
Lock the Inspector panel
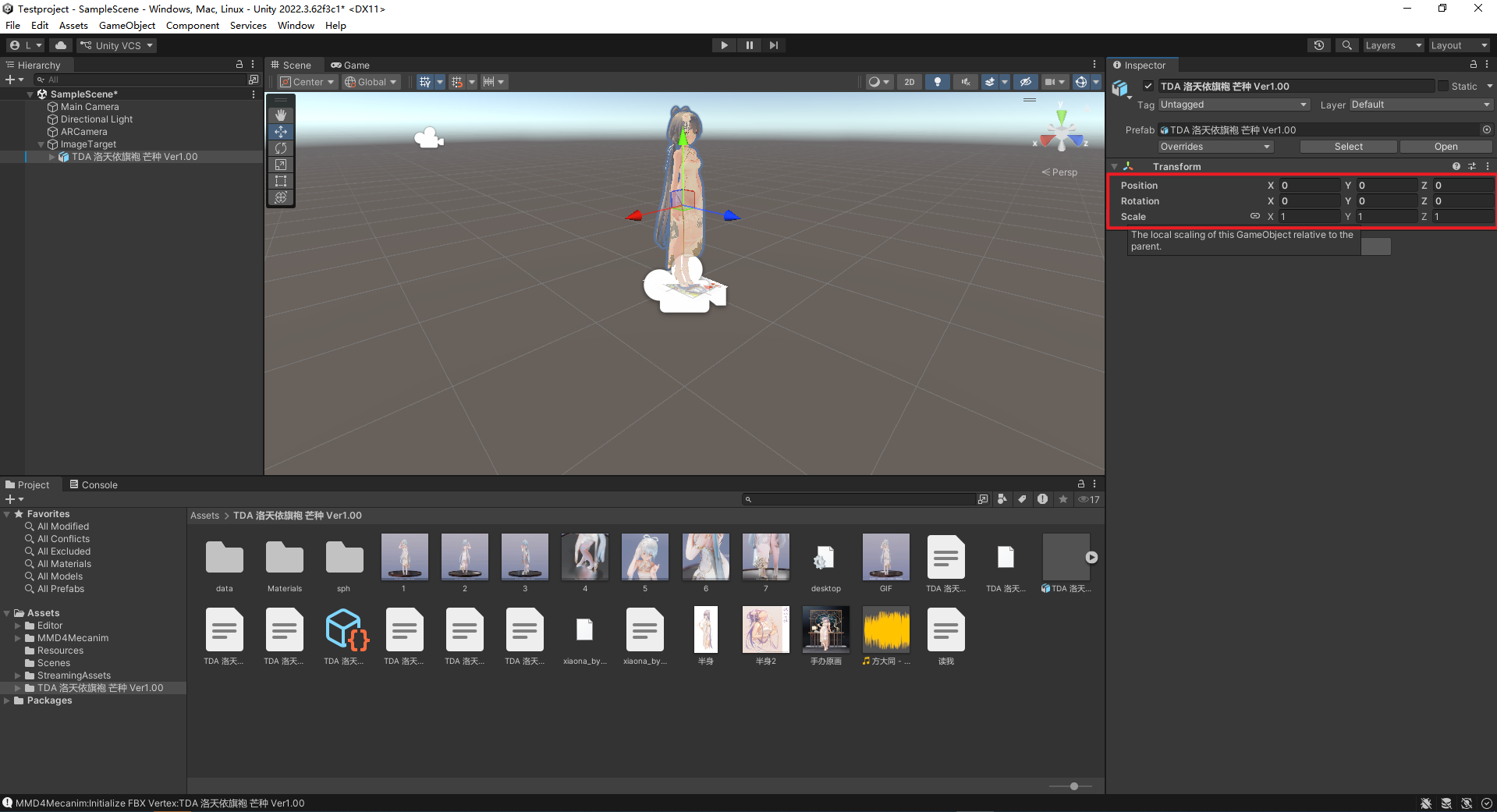pos(1474,65)
